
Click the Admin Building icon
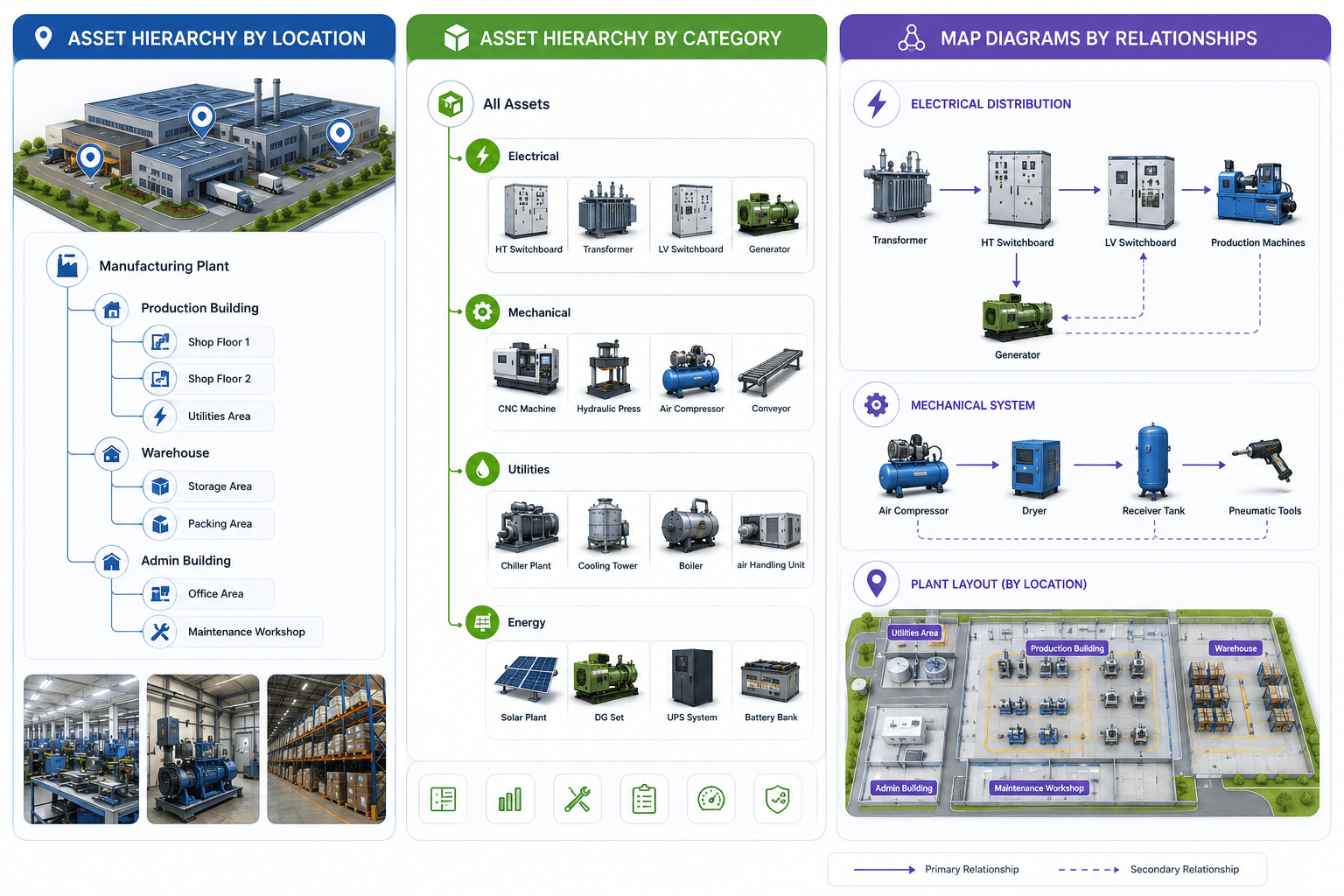[x=111, y=561]
